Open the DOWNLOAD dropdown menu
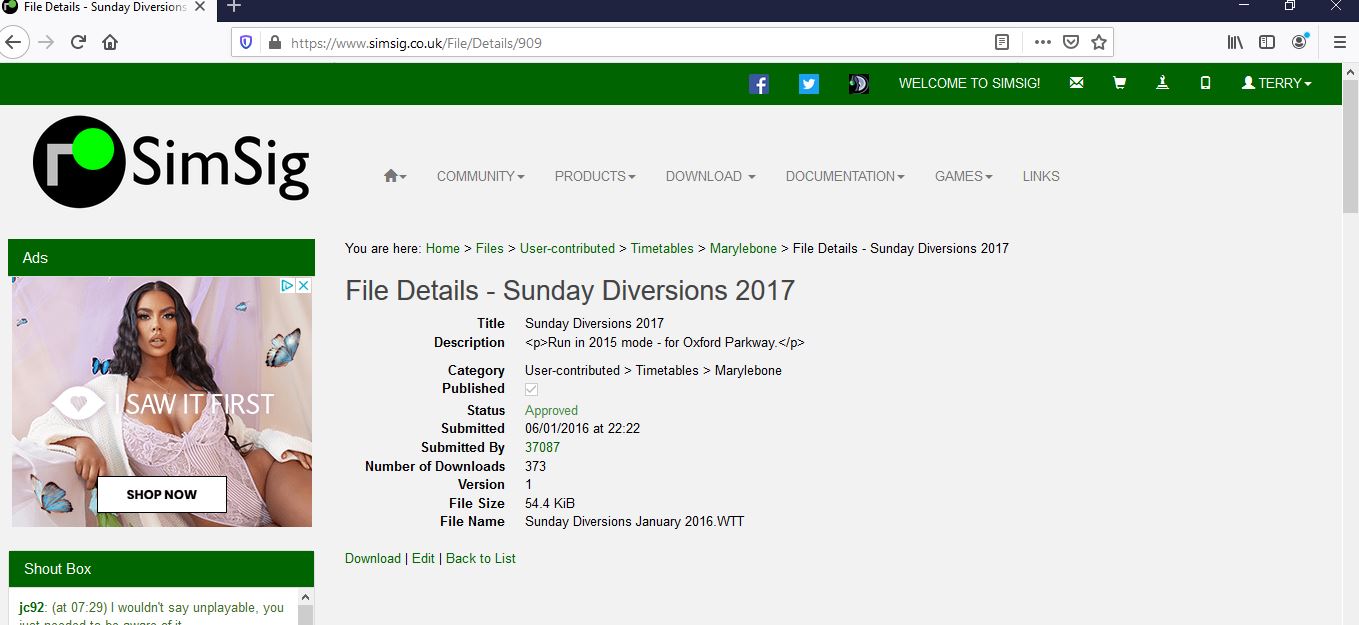This screenshot has width=1359, height=625. [x=711, y=176]
